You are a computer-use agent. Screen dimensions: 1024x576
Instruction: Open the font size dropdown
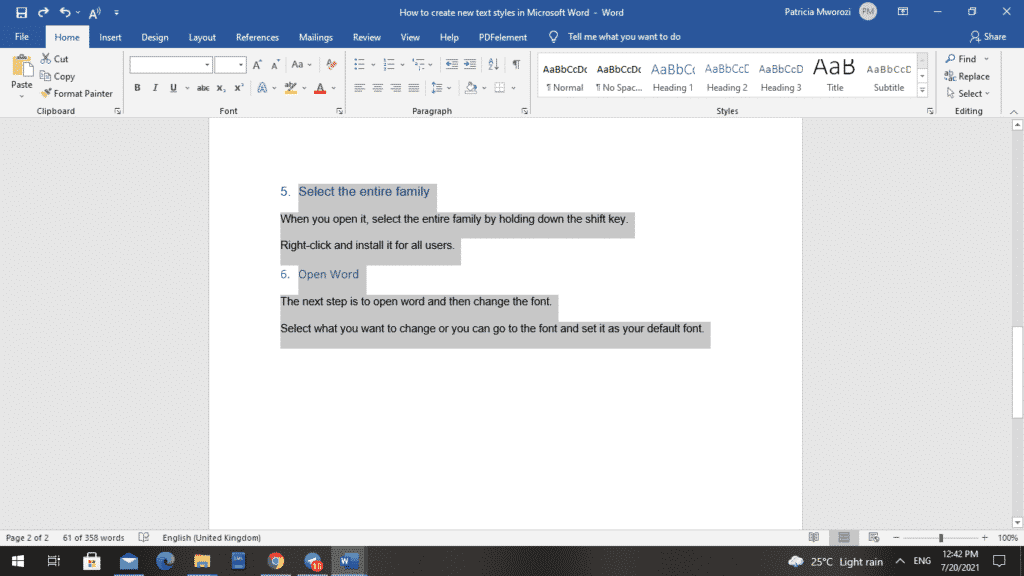[x=241, y=65]
